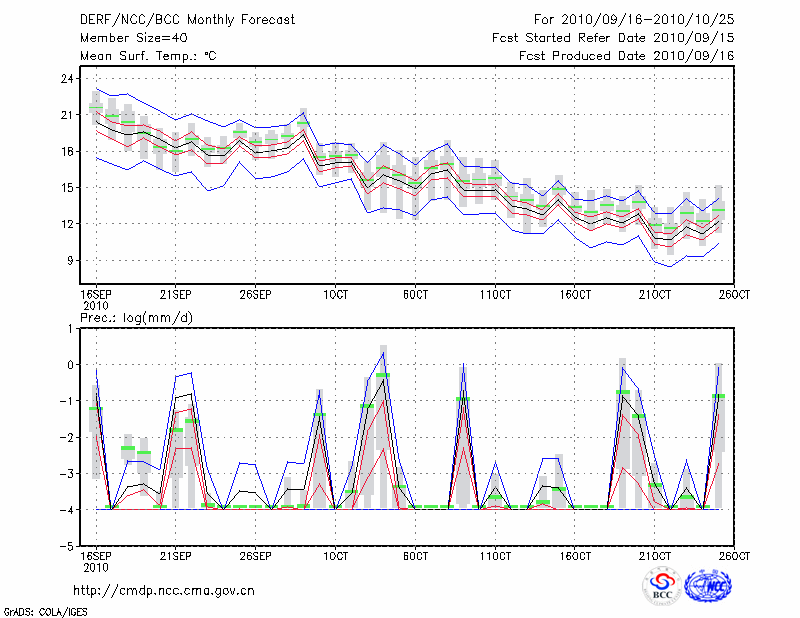
Task: Click the forecast period 2010/09/16-2010/10/25 text
Action: (x=633, y=19)
